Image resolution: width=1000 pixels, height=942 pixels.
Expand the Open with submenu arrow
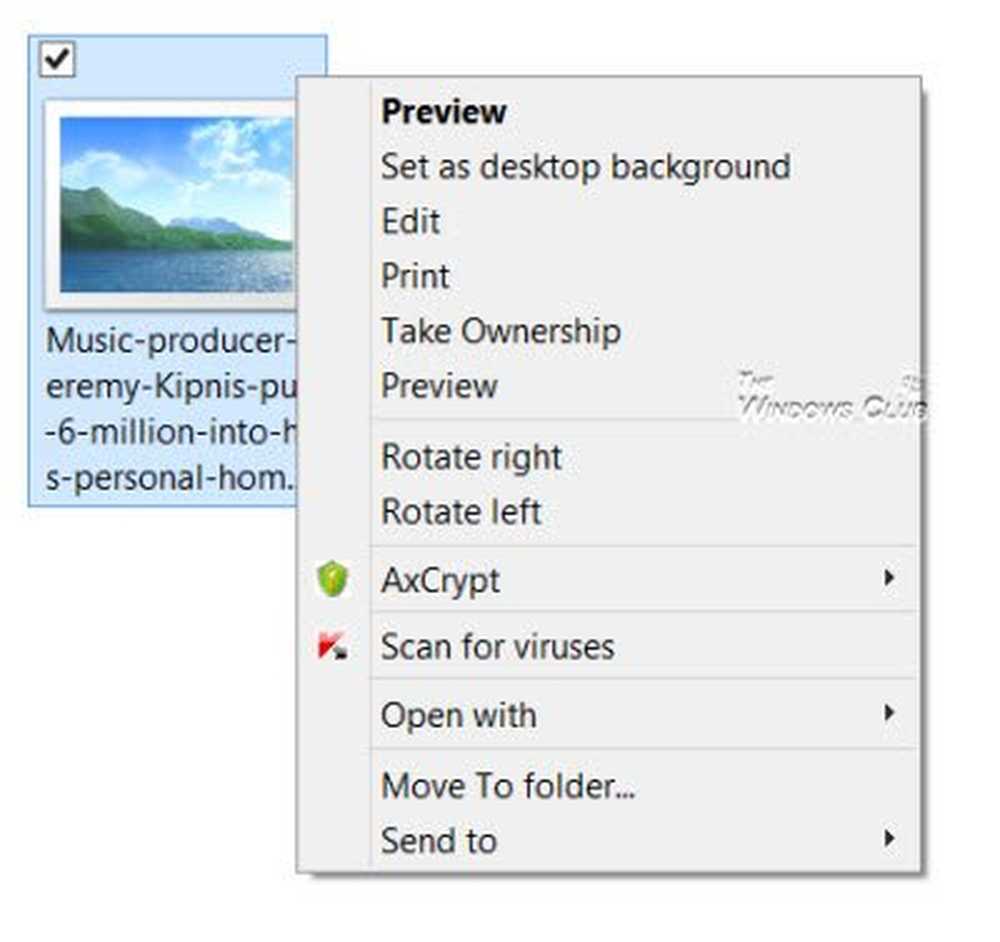888,714
